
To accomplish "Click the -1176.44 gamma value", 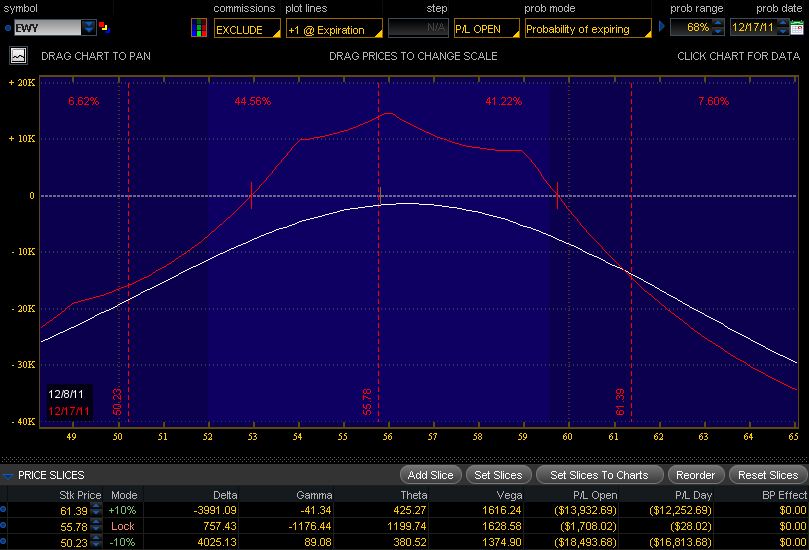I will 310,526.
